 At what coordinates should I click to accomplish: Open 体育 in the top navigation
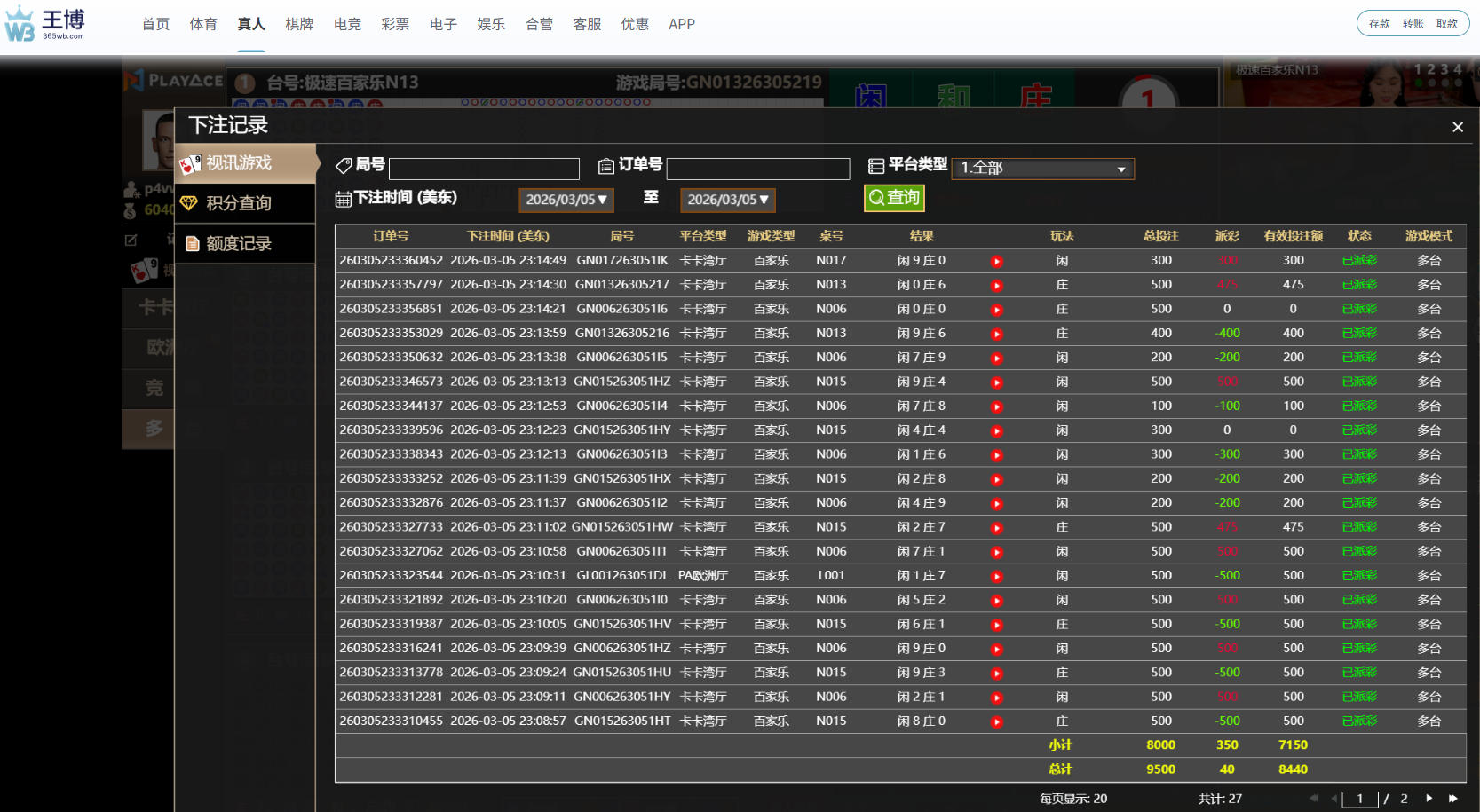(203, 24)
